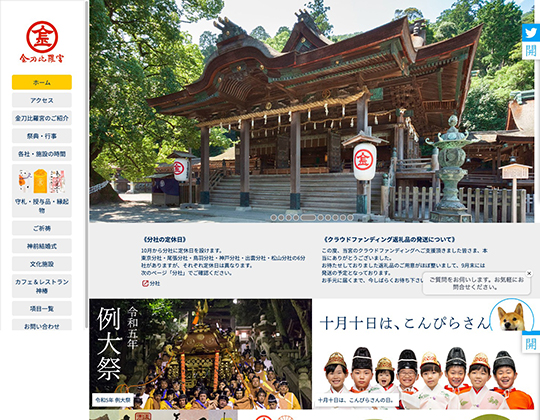The width and height of the screenshot is (540, 420).
Task: Open 各社・施設の時間 page
Action: (x=42, y=154)
